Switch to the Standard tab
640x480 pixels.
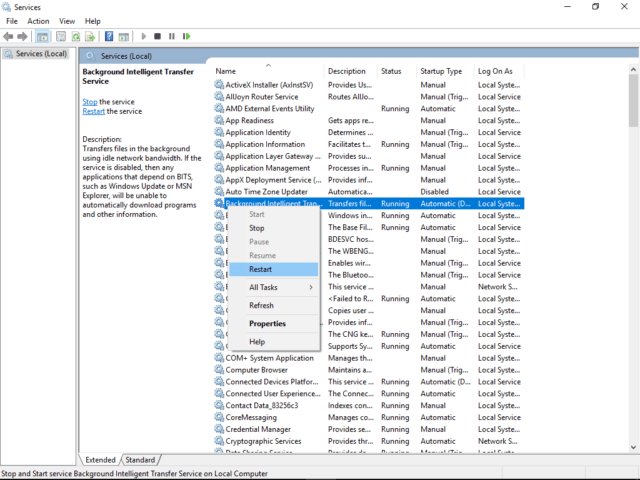(140, 460)
